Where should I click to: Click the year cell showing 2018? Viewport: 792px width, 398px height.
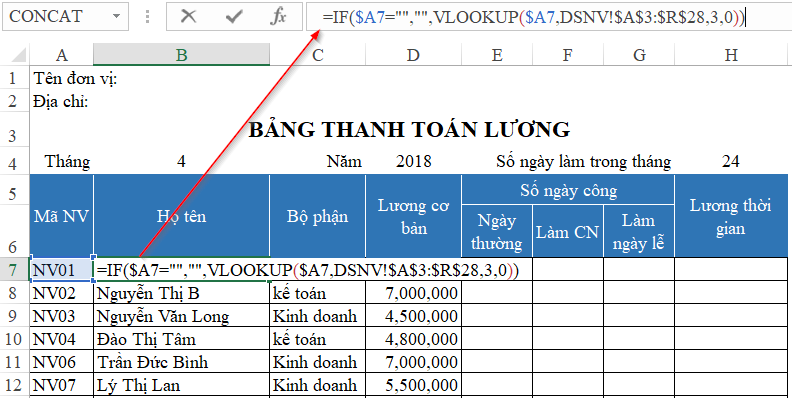pos(413,162)
